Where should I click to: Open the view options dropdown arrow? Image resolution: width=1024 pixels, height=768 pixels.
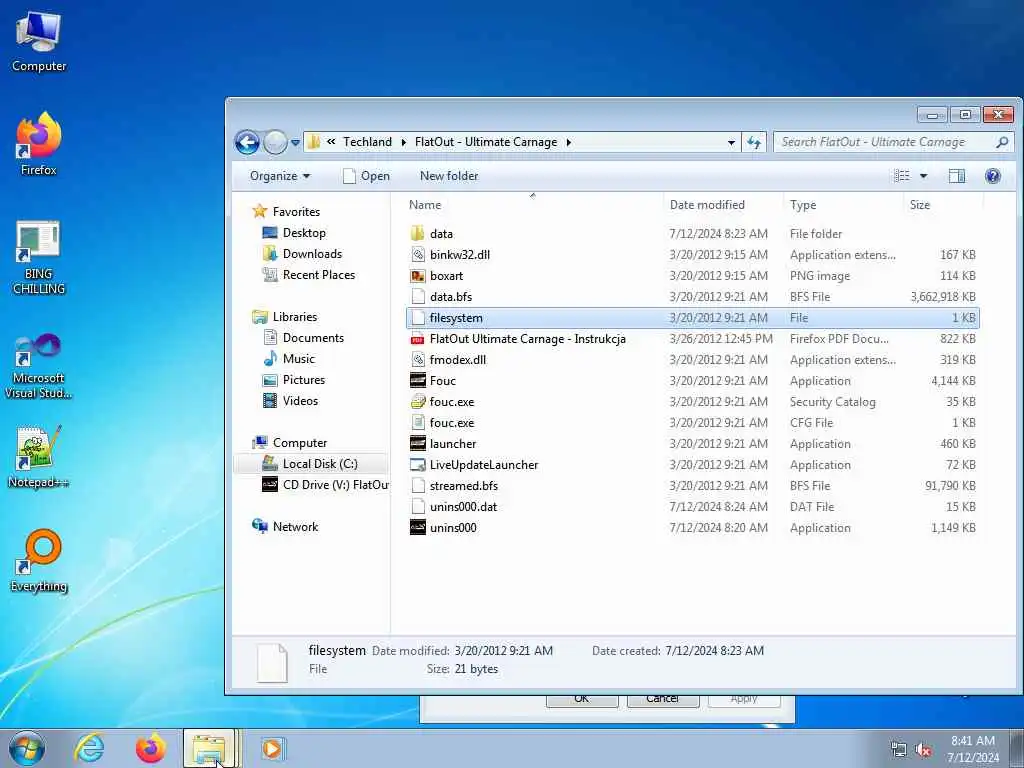coord(923,176)
